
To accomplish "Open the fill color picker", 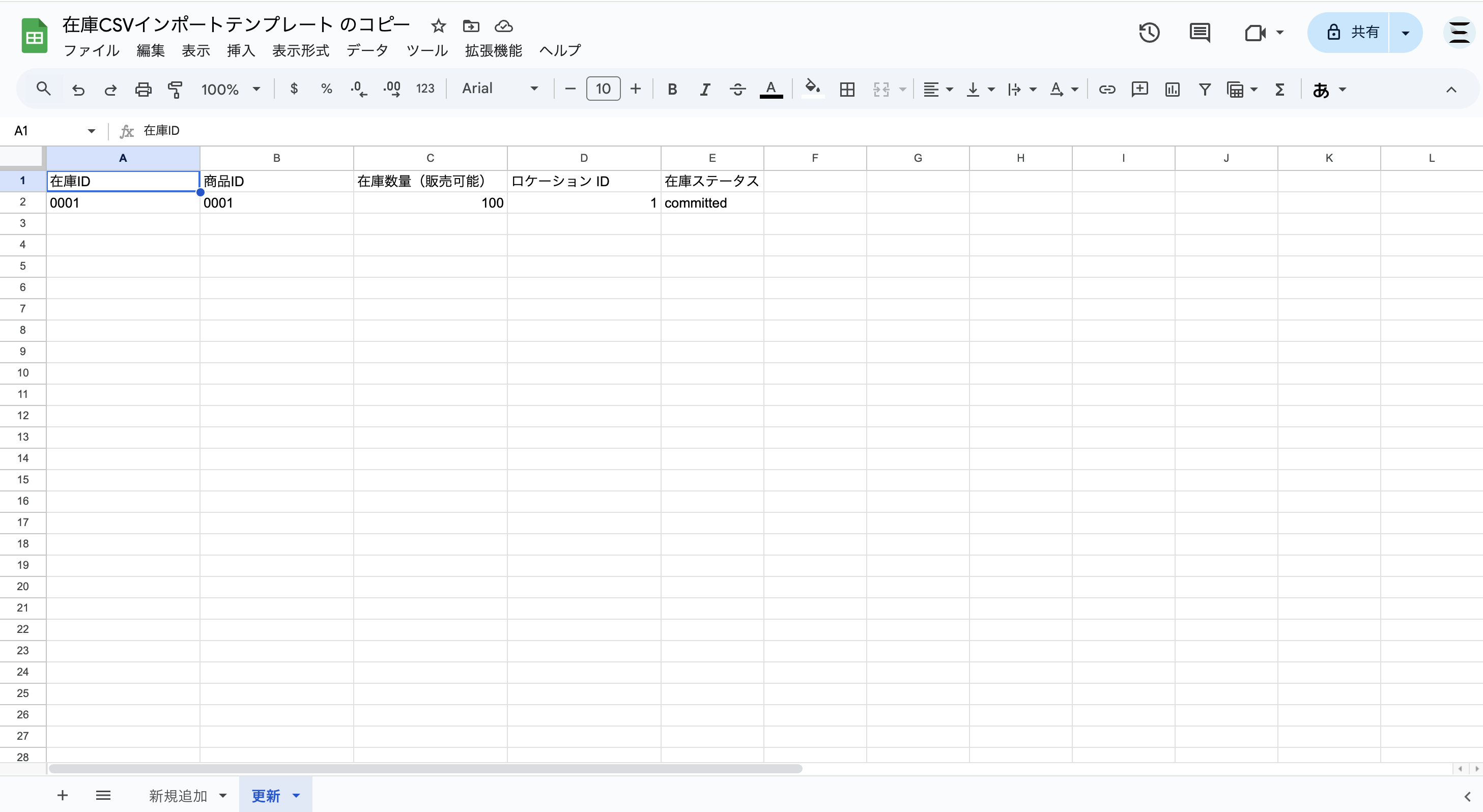I will (812, 89).
